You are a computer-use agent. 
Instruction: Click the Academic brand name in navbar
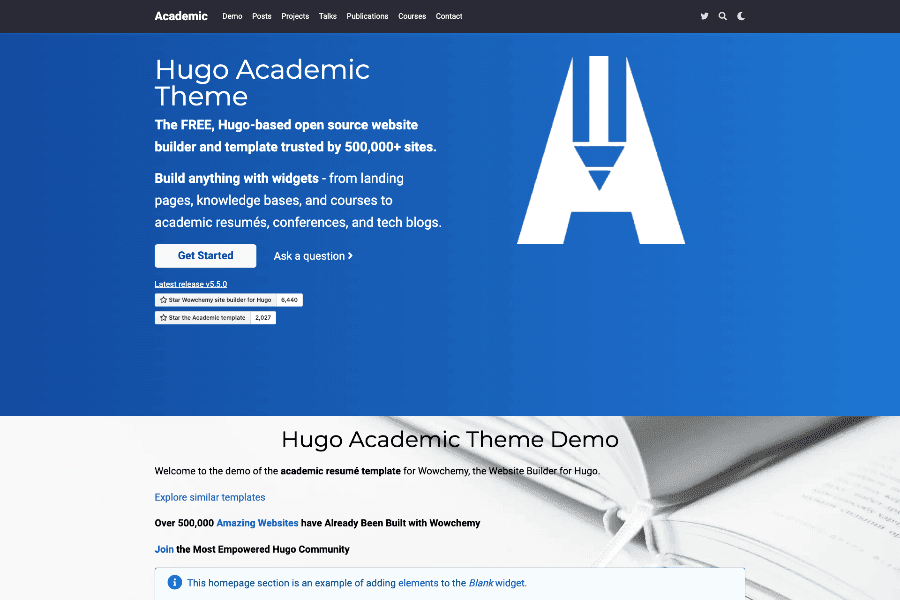click(181, 16)
